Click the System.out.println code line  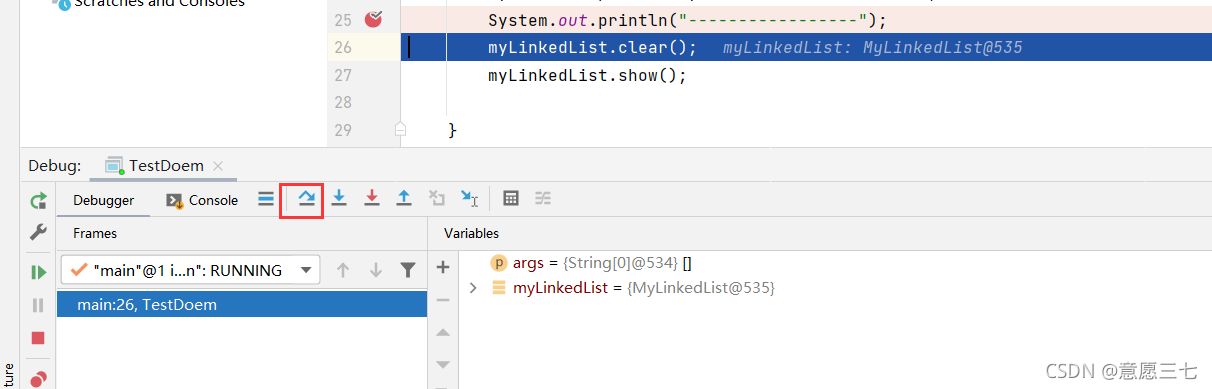click(687, 21)
